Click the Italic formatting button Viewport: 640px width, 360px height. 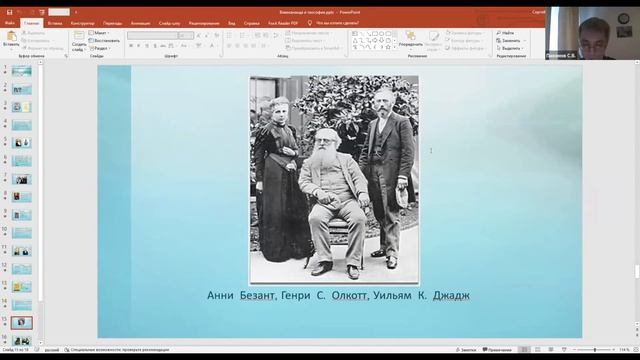(x=139, y=46)
